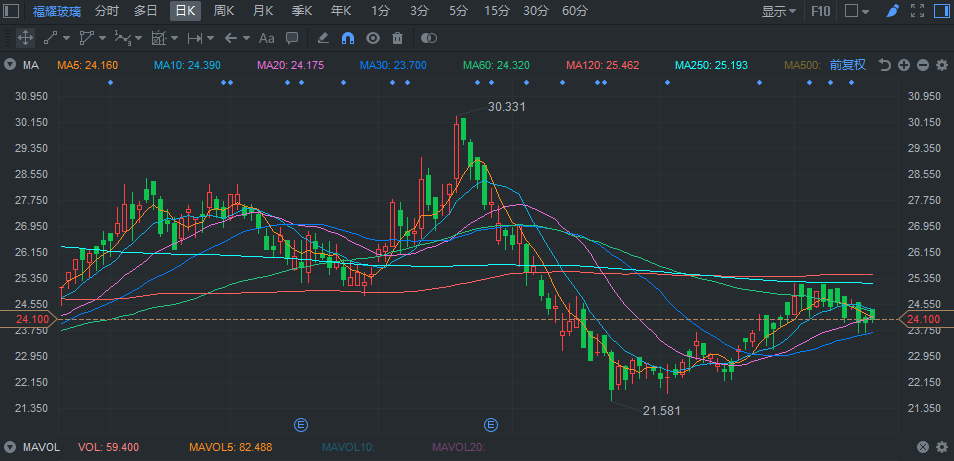
Task: Switch to 分时 intraday tab
Action: pos(107,11)
